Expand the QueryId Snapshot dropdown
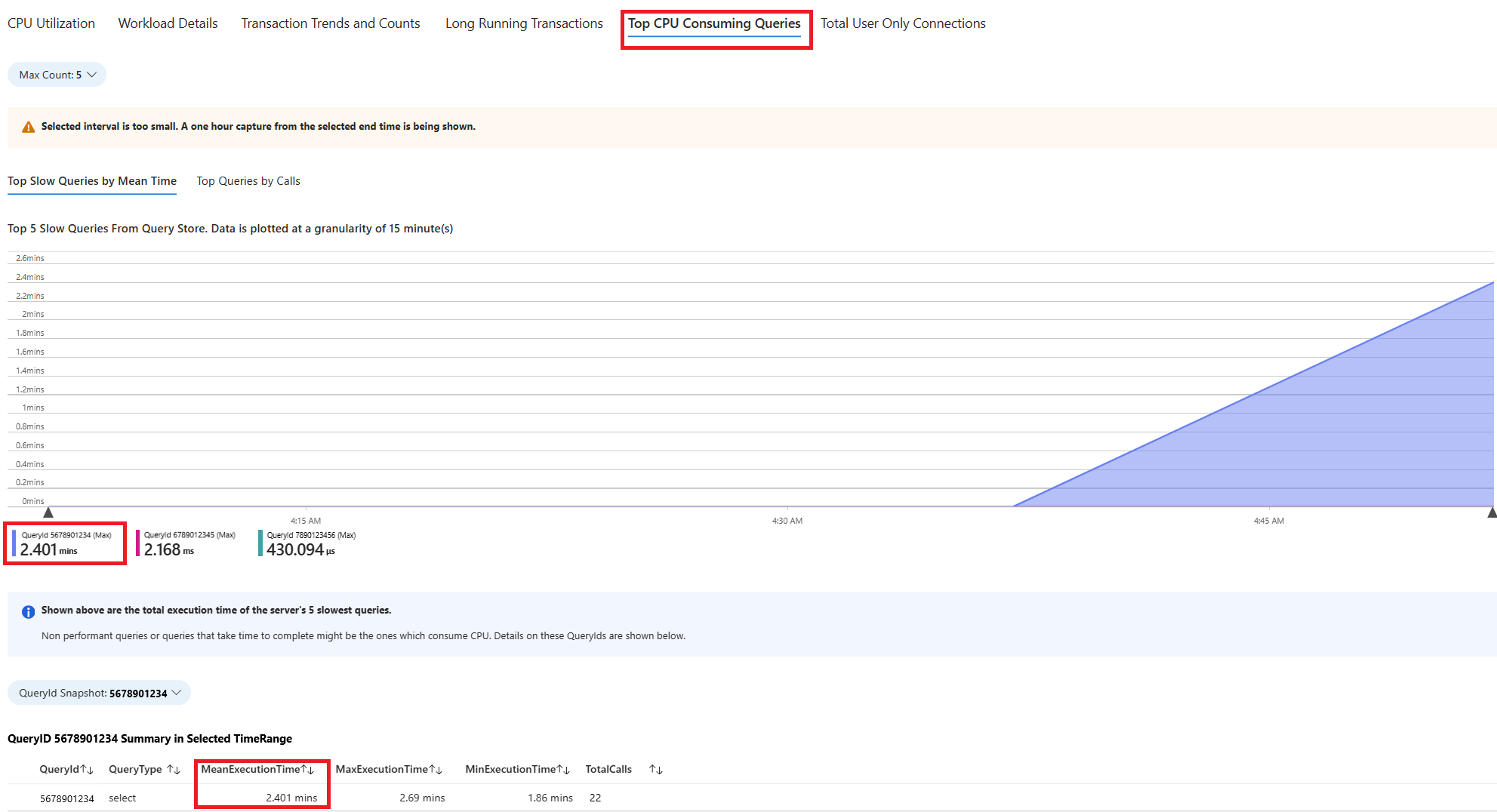 pyautogui.click(x=99, y=693)
